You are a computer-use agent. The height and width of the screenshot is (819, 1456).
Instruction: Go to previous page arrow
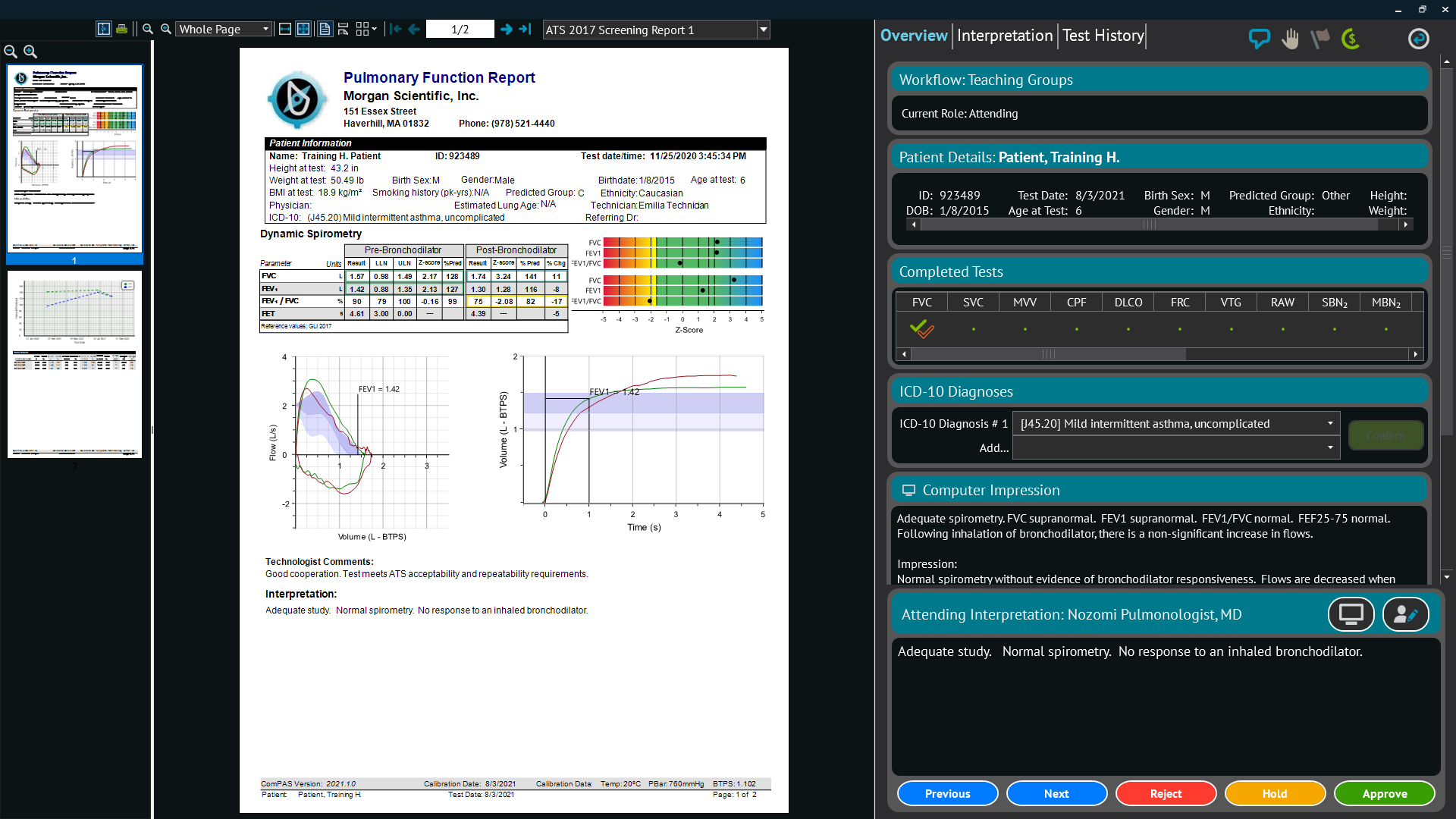(x=414, y=29)
